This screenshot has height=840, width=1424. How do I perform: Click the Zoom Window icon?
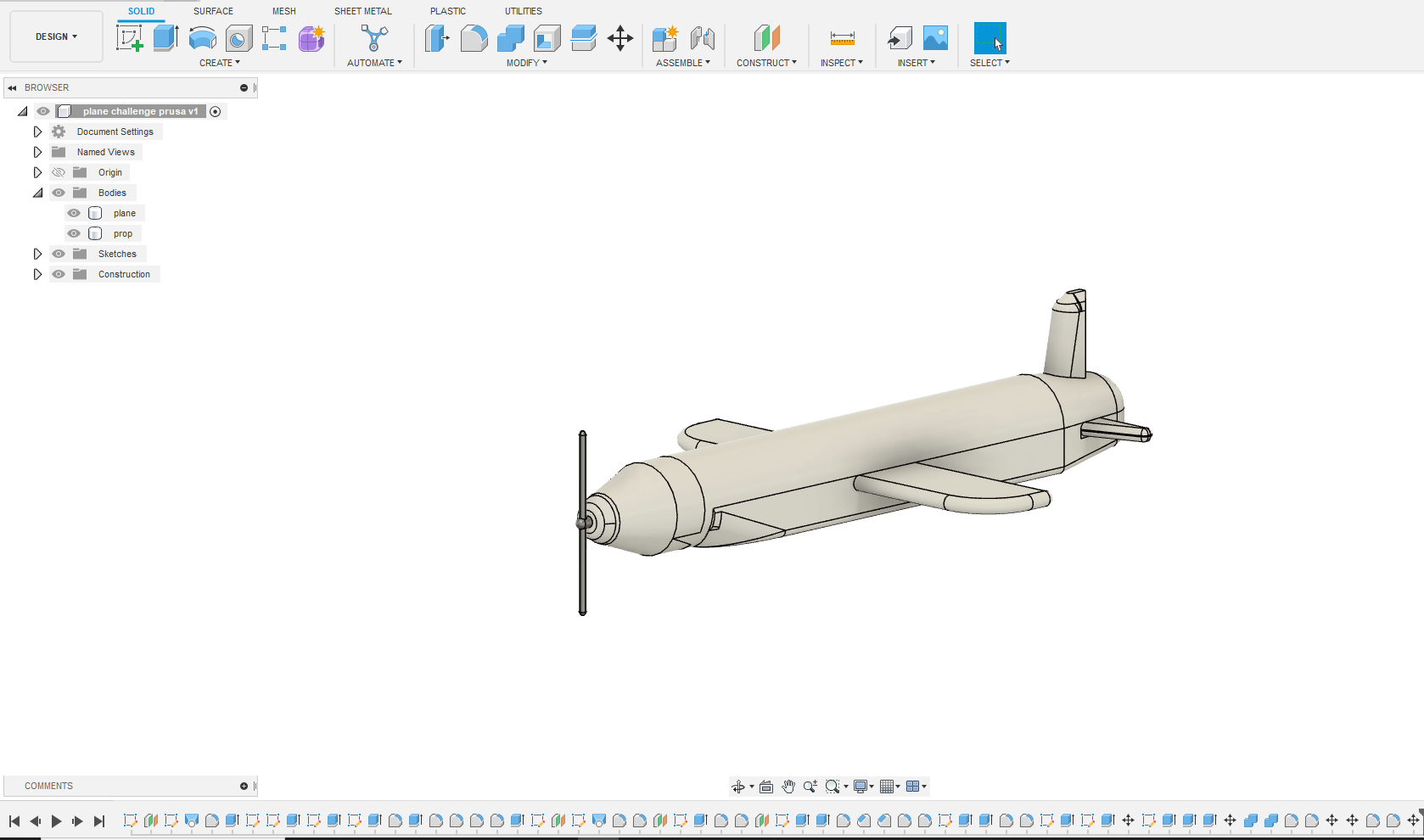tap(833, 787)
